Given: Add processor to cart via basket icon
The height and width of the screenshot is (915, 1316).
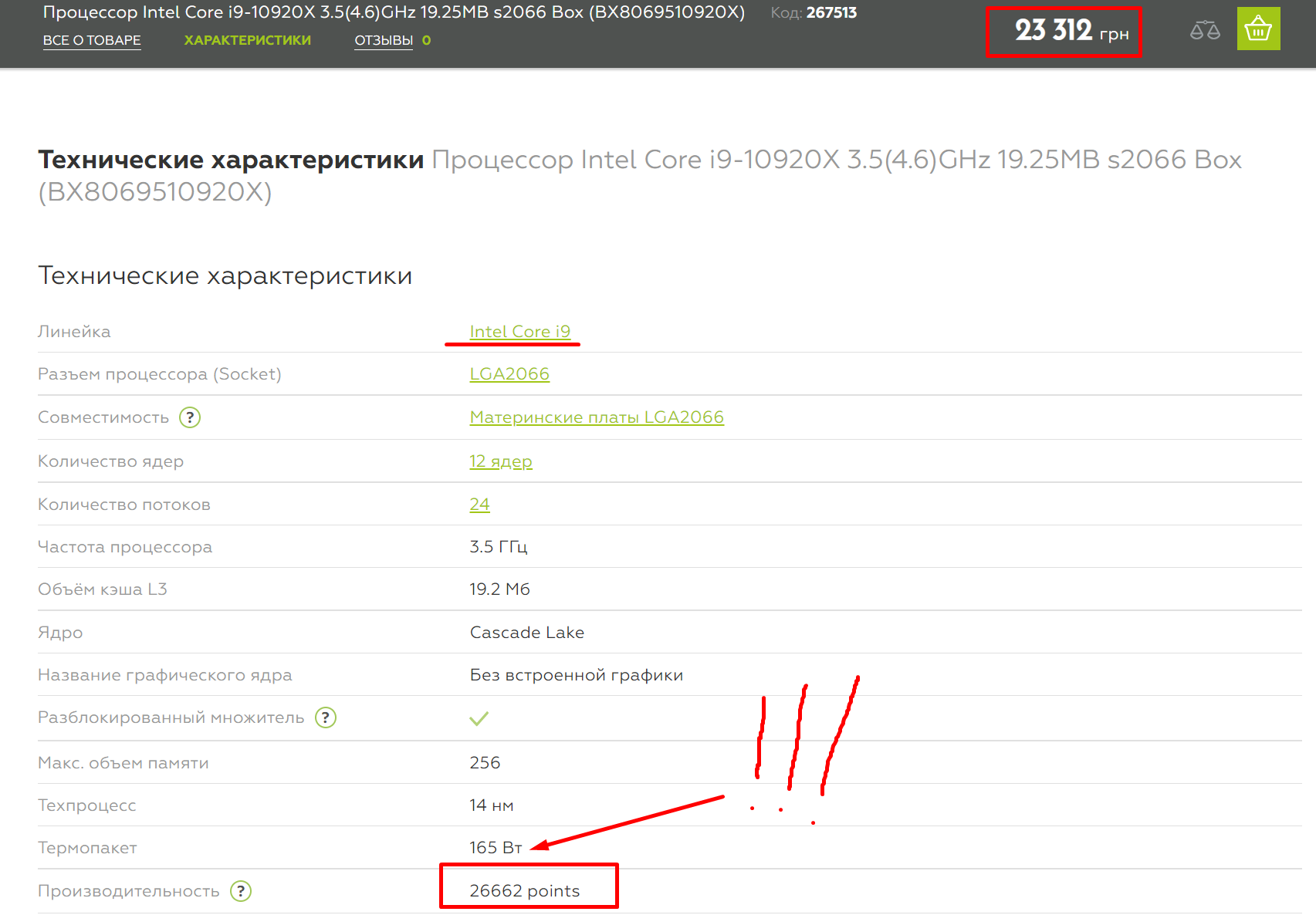Looking at the screenshot, I should coord(1258,29).
